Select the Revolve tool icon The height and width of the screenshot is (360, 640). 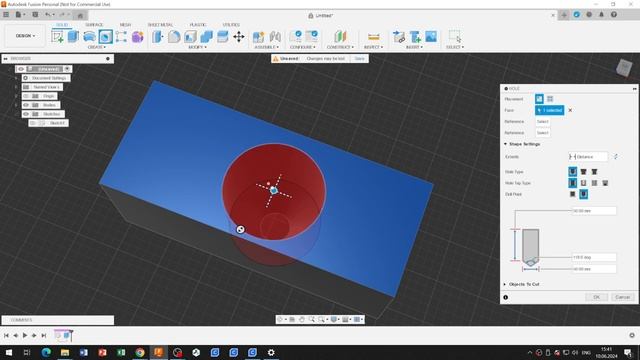[89, 37]
